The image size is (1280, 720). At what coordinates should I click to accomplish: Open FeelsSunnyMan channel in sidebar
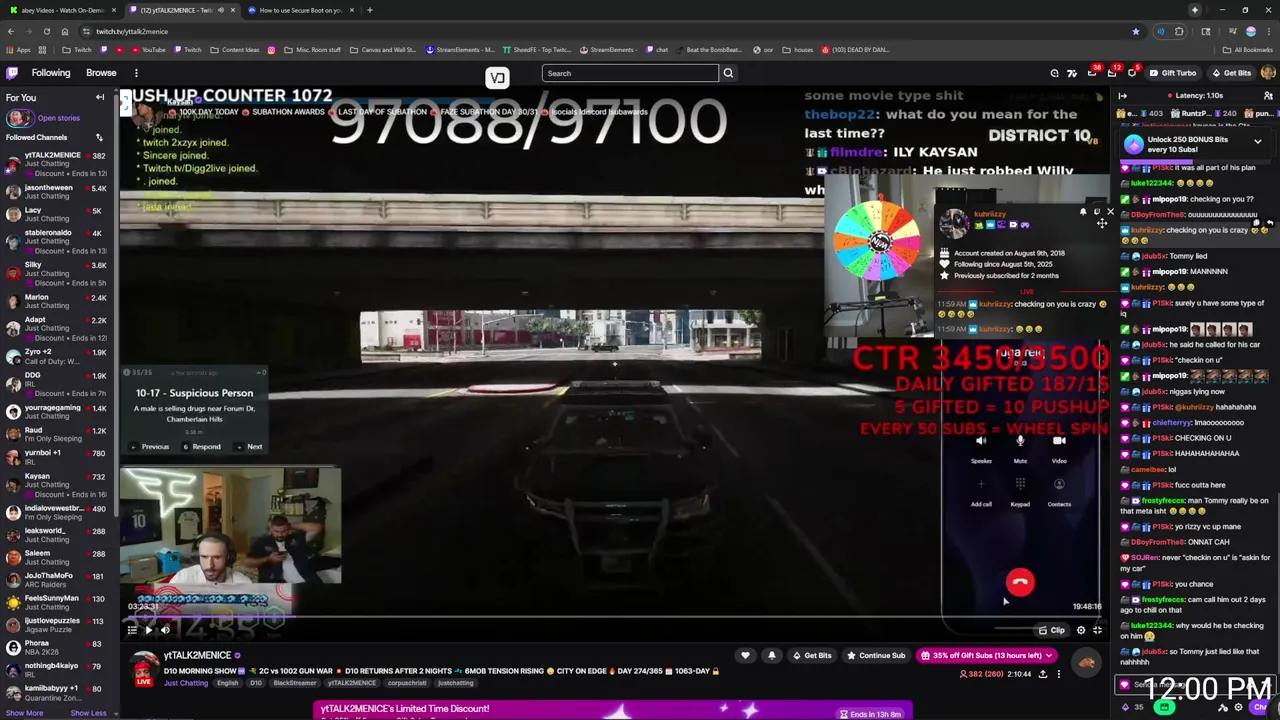57,602
